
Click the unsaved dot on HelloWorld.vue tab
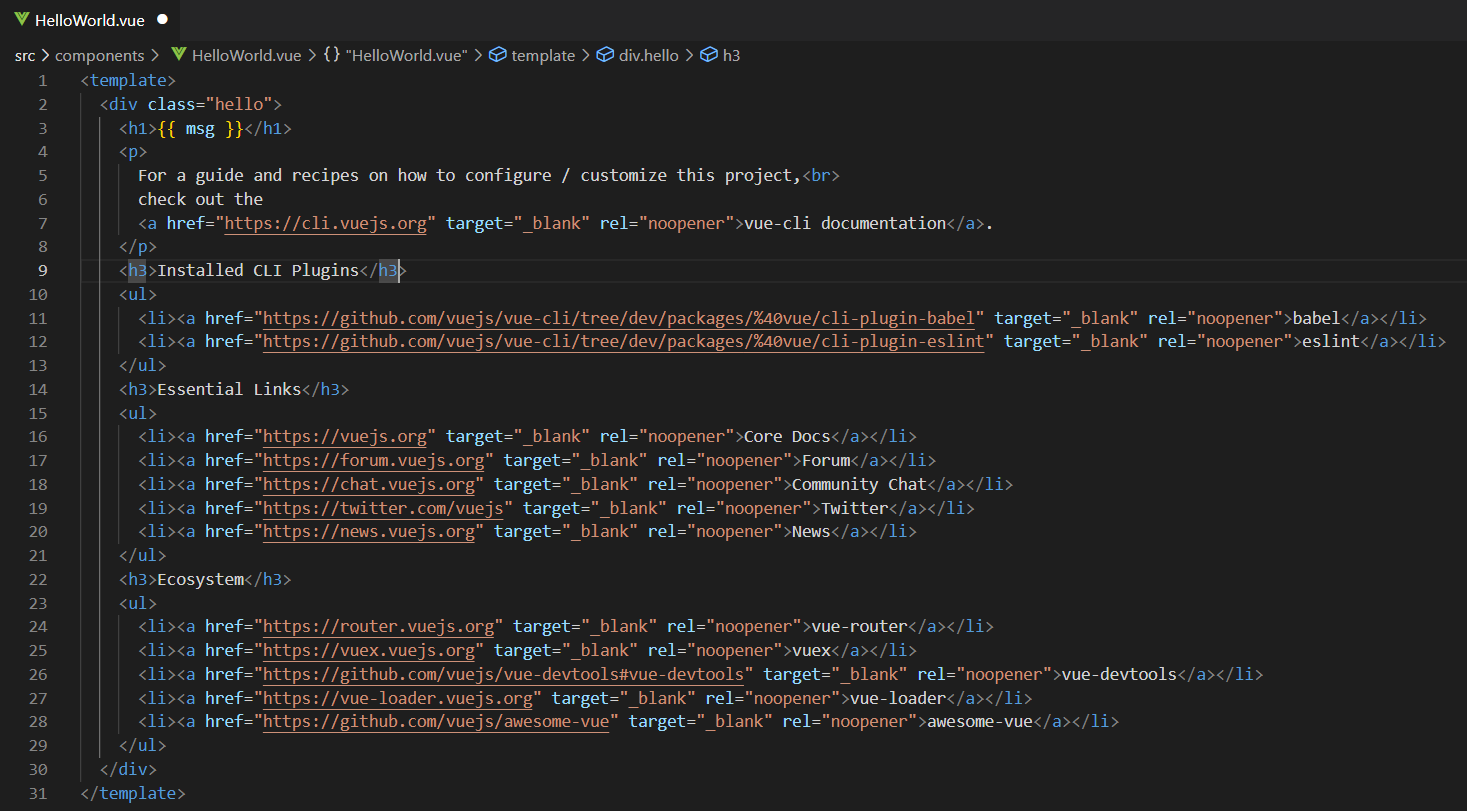coord(163,20)
